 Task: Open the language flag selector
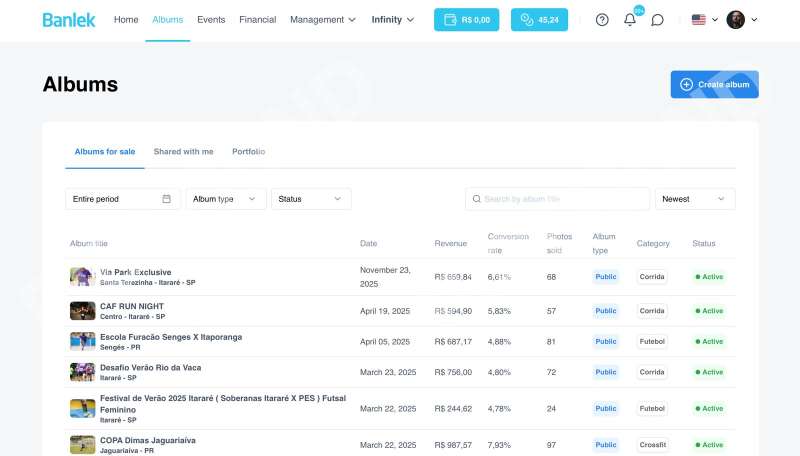point(704,20)
